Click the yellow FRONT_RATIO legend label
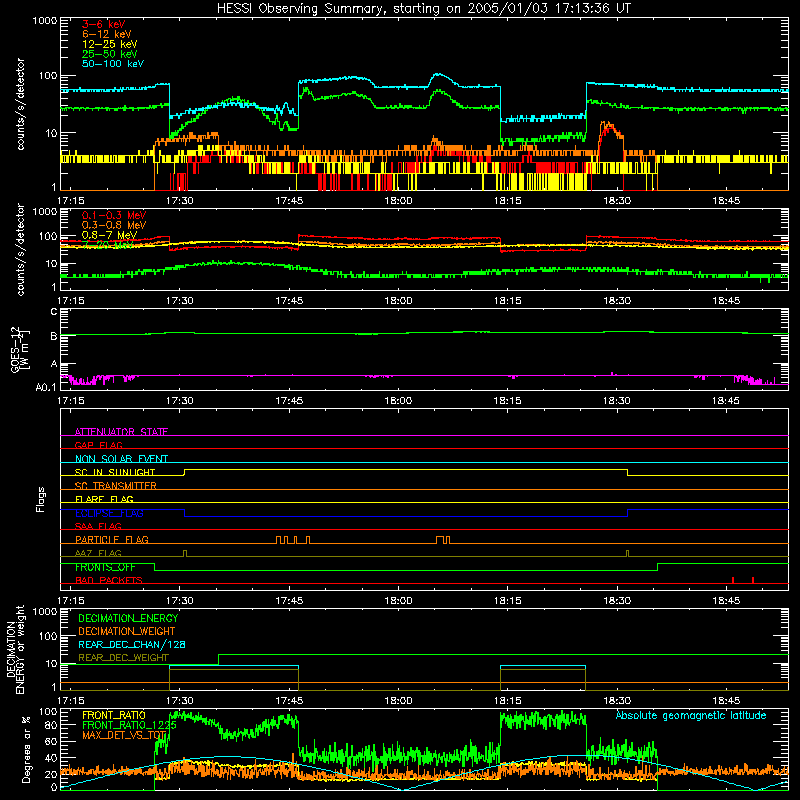This screenshot has height=800, width=800. [x=114, y=715]
